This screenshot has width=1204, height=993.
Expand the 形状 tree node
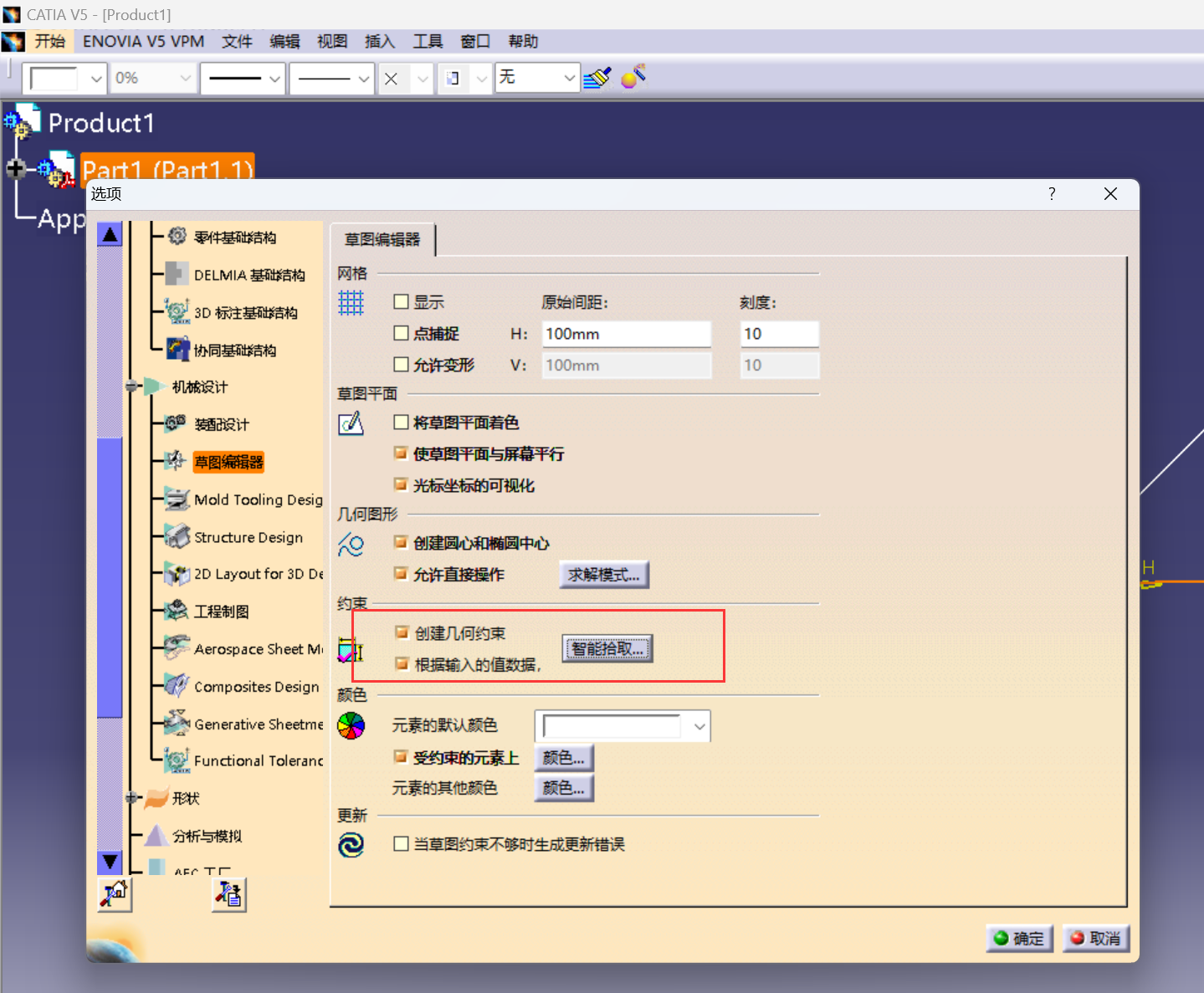tap(131, 798)
